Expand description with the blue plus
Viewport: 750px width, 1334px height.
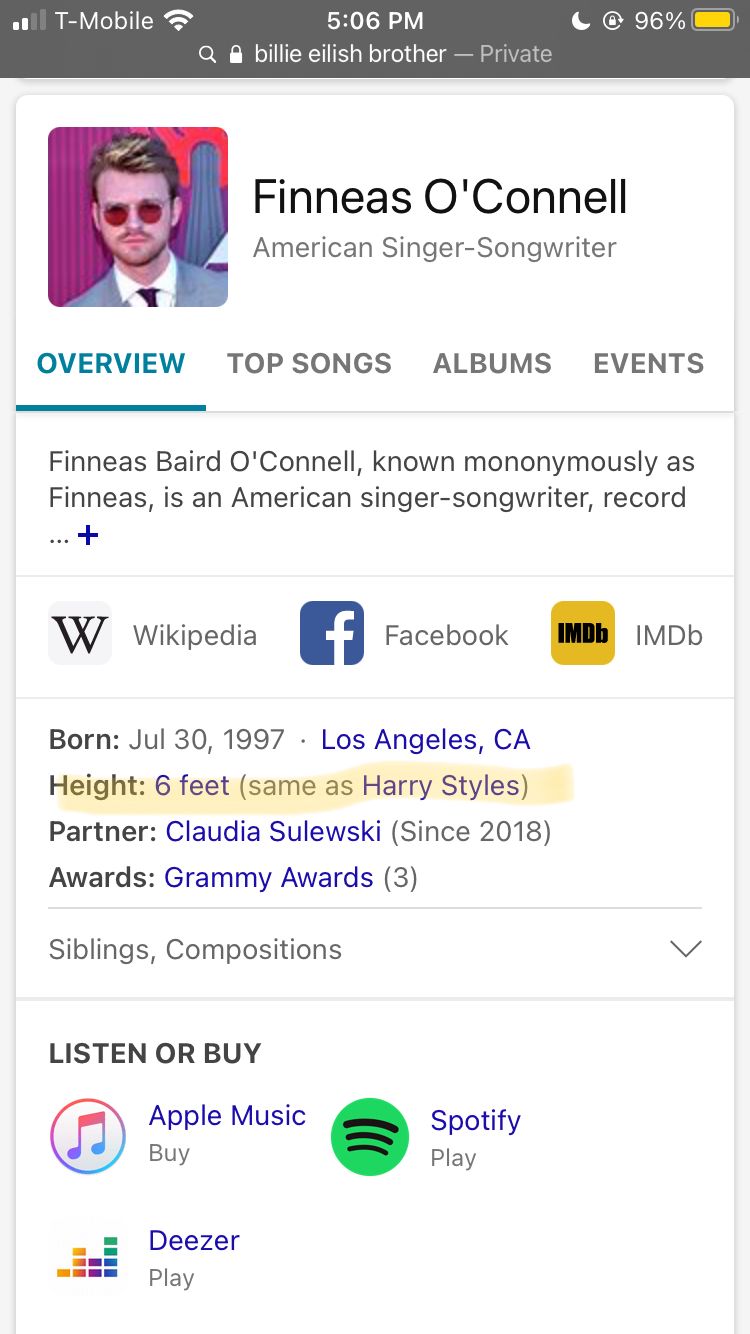(88, 536)
